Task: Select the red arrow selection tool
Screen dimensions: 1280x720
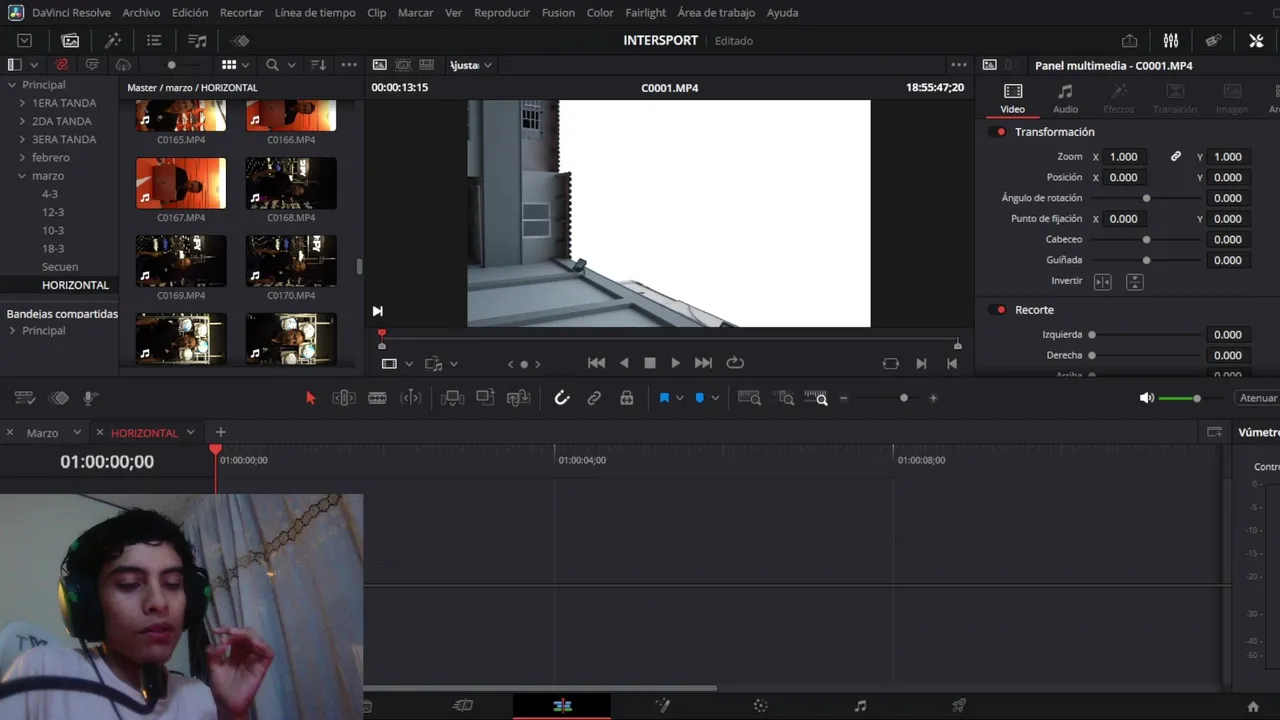Action: 310,398
